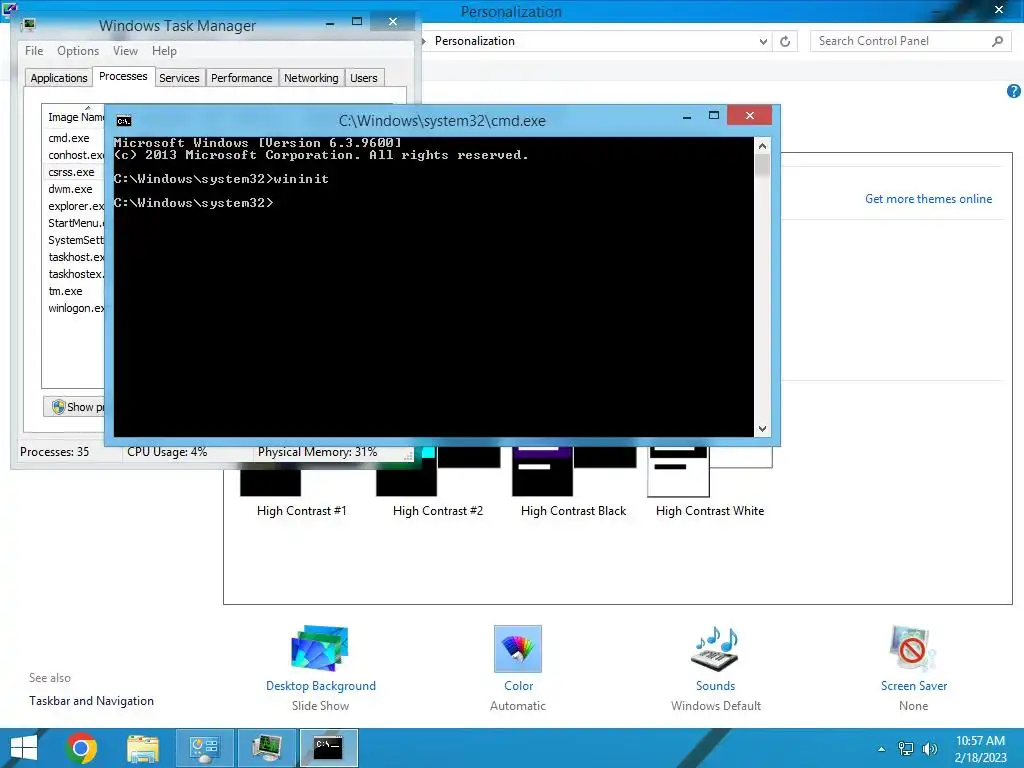This screenshot has width=1024, height=768.
Task: Select the explorer.exe process row
Action: (73, 206)
